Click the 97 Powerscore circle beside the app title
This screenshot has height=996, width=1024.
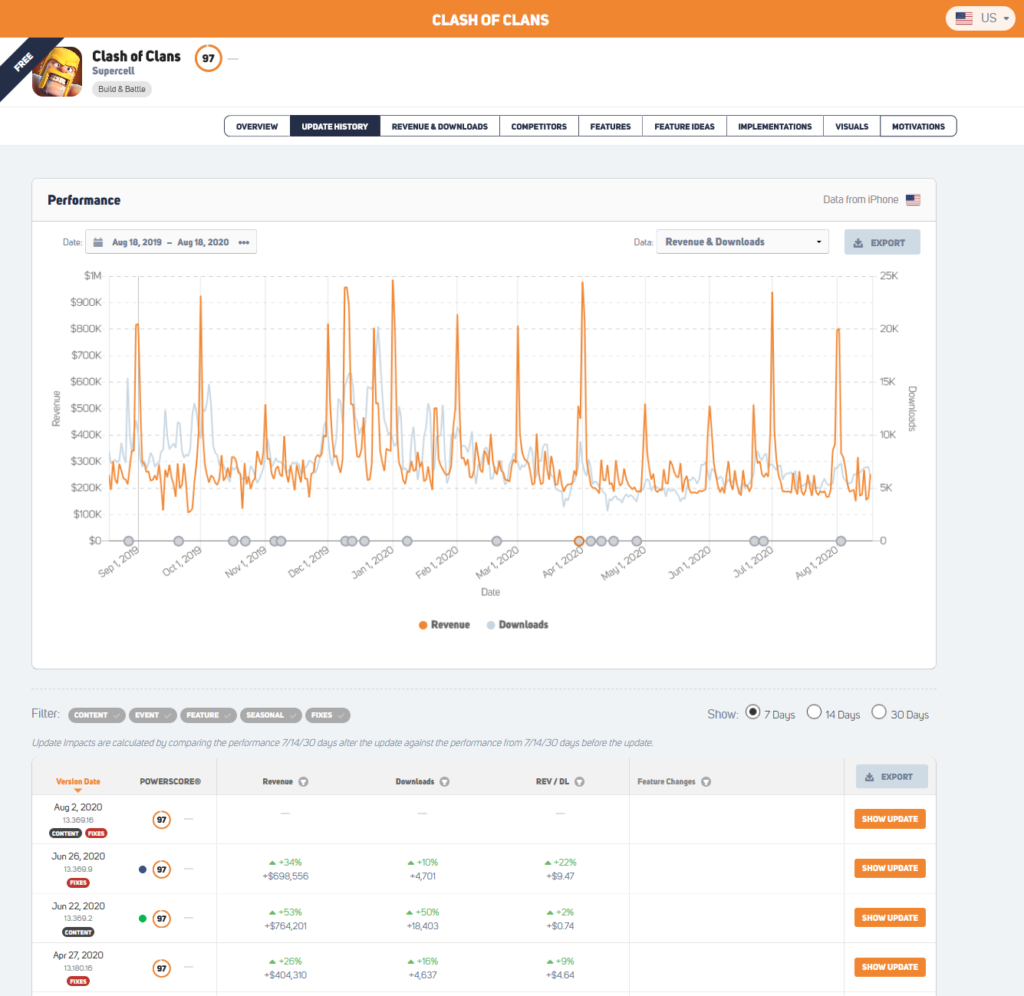click(x=208, y=58)
